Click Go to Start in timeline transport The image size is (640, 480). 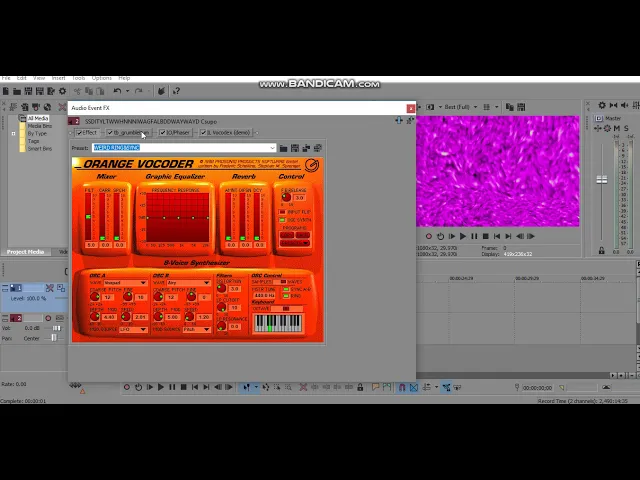pyautogui.click(x=195, y=387)
